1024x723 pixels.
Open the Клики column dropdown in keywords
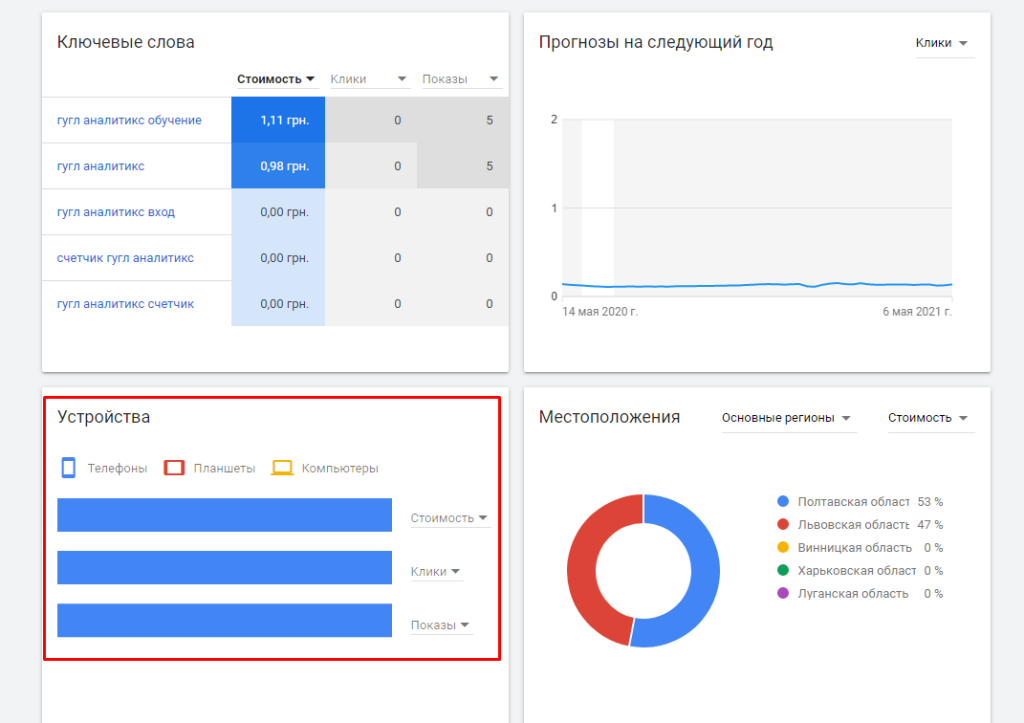pyautogui.click(x=369, y=79)
